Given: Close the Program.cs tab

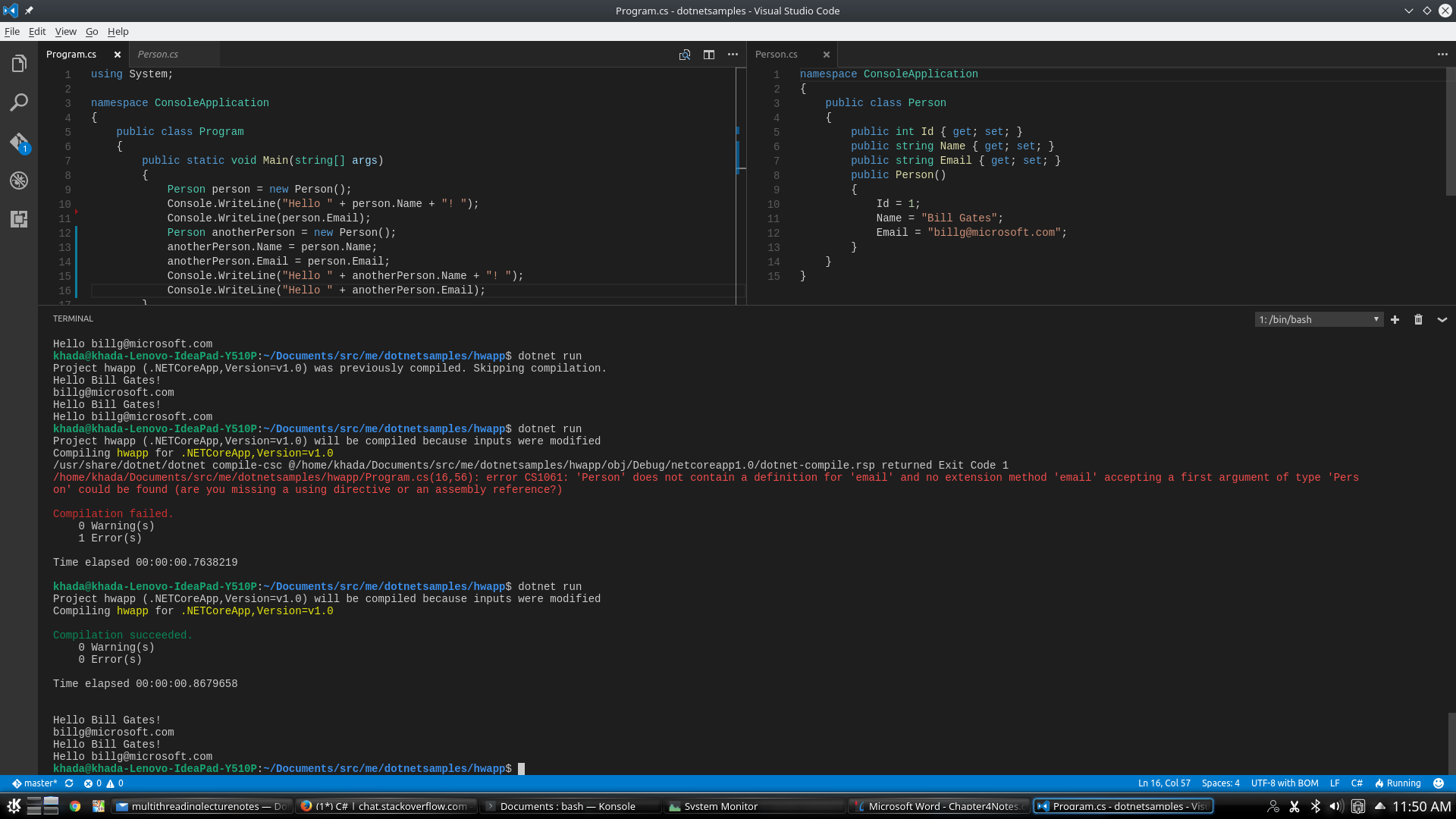Looking at the screenshot, I should pyautogui.click(x=118, y=55).
